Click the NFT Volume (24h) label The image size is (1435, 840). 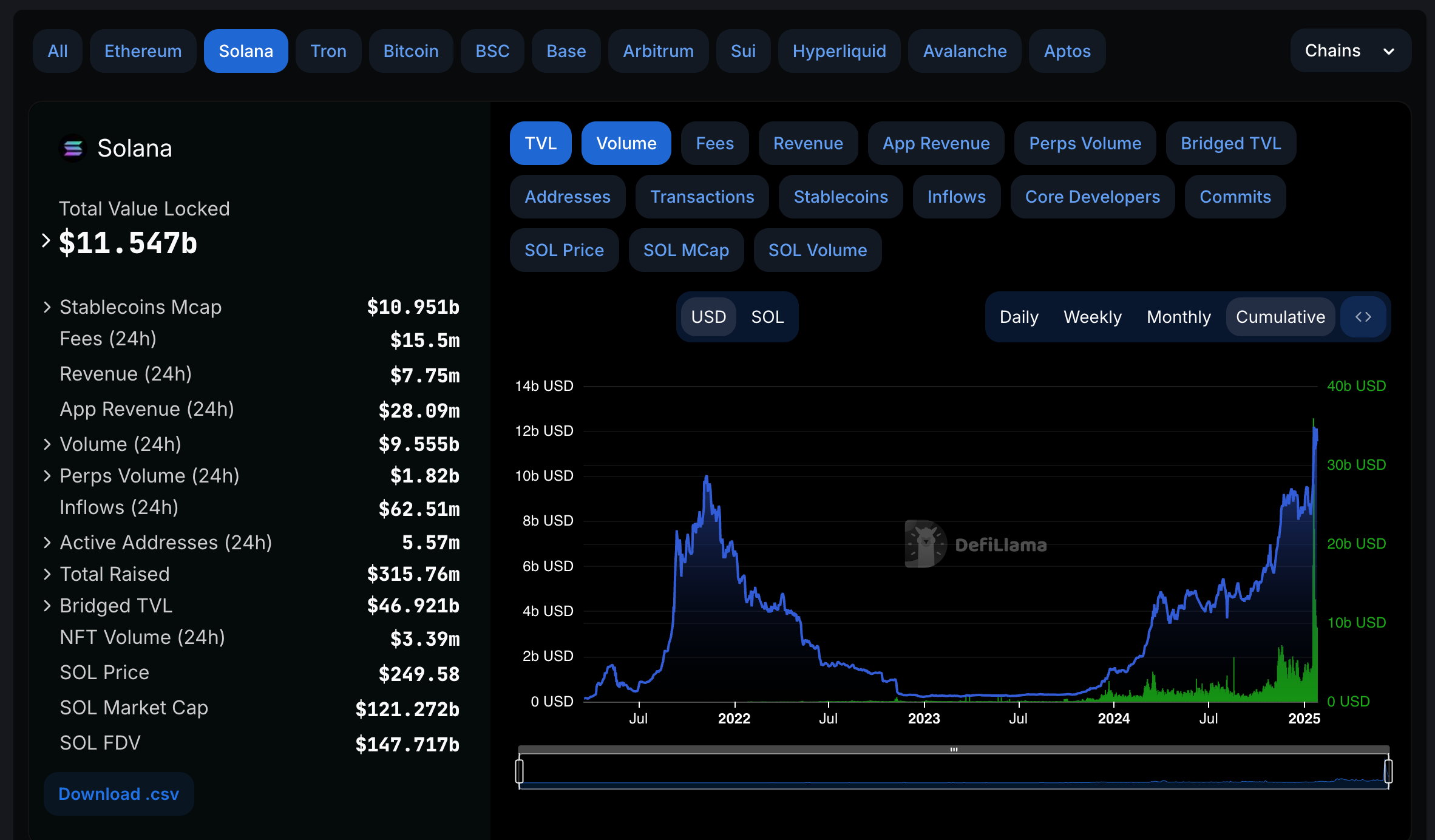(142, 637)
